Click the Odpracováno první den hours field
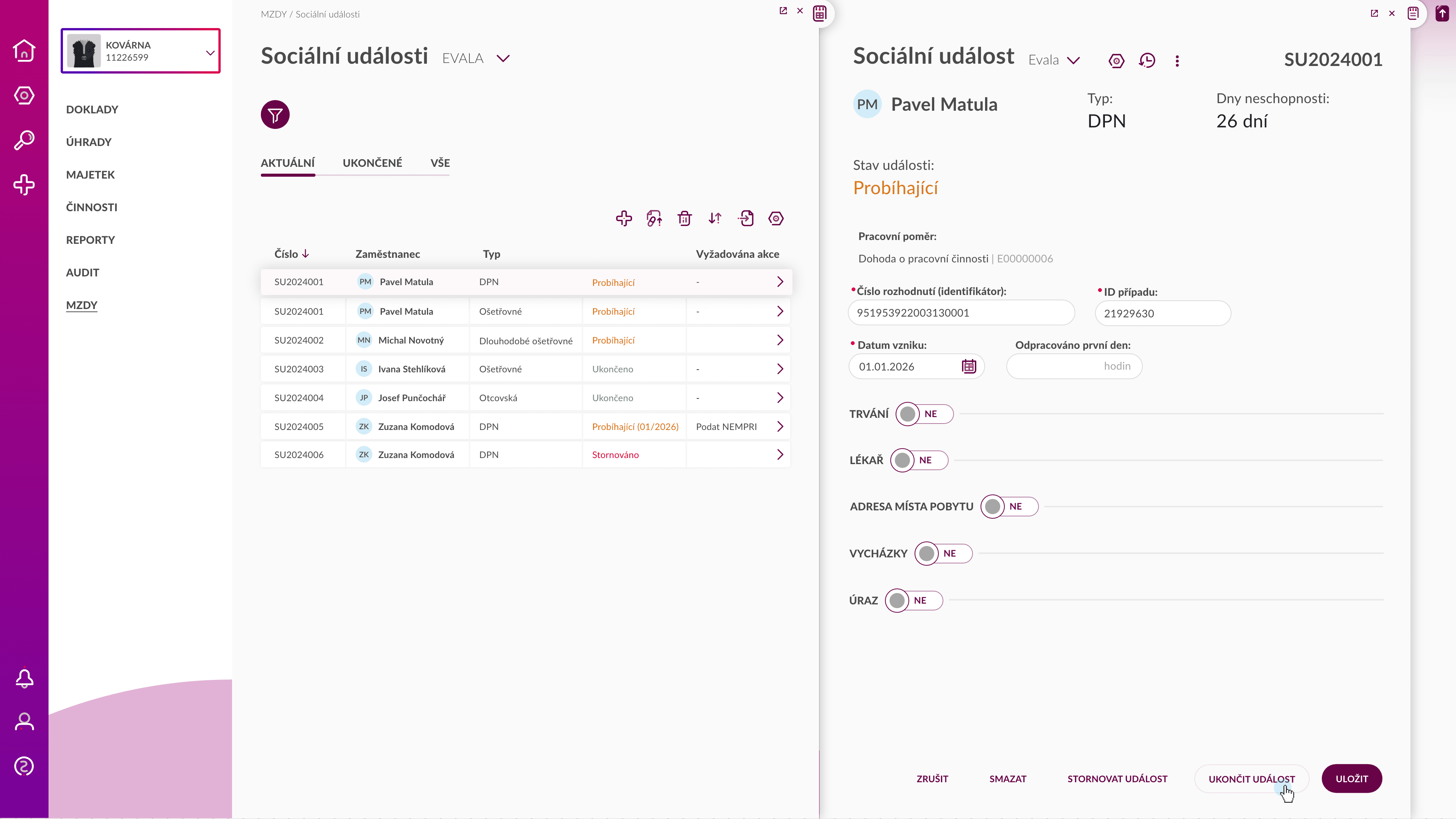The height and width of the screenshot is (819, 1456). point(1074,367)
